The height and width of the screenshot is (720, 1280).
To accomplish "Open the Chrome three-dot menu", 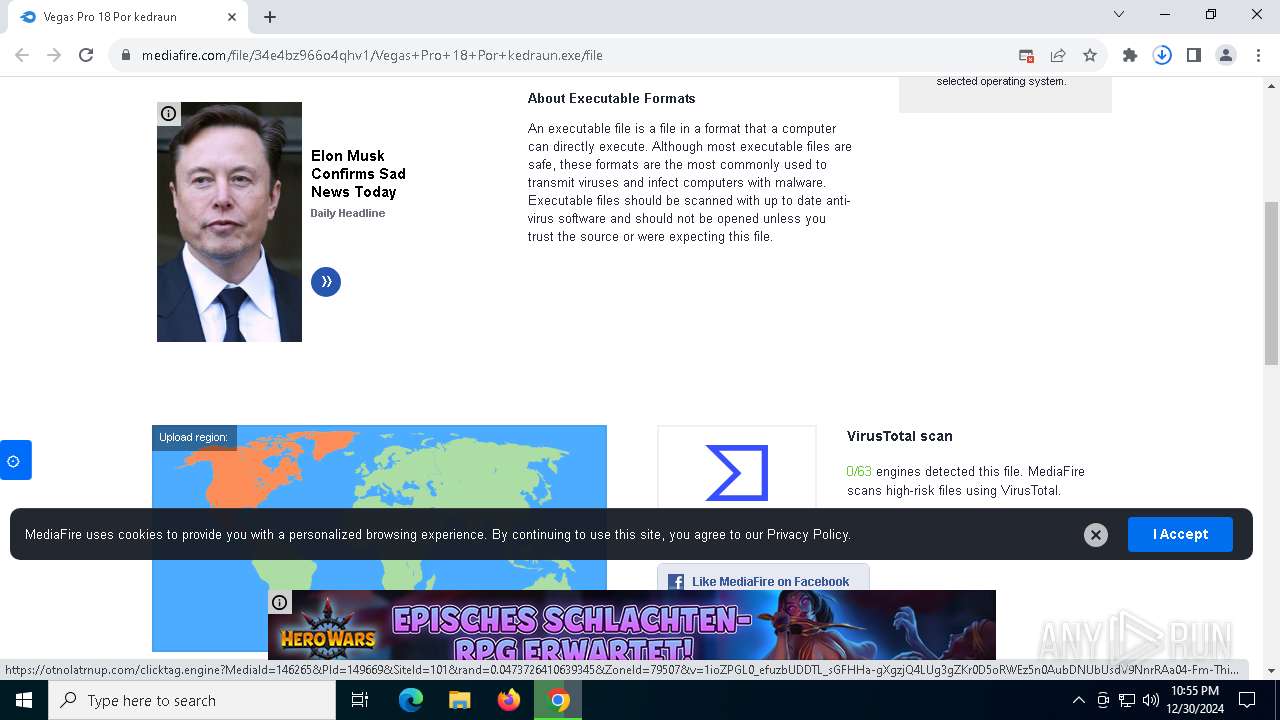I will tap(1258, 55).
